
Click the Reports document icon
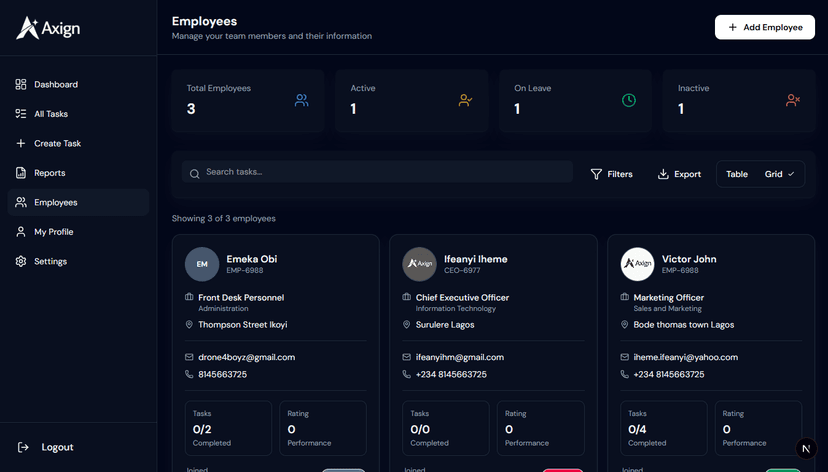click(21, 173)
